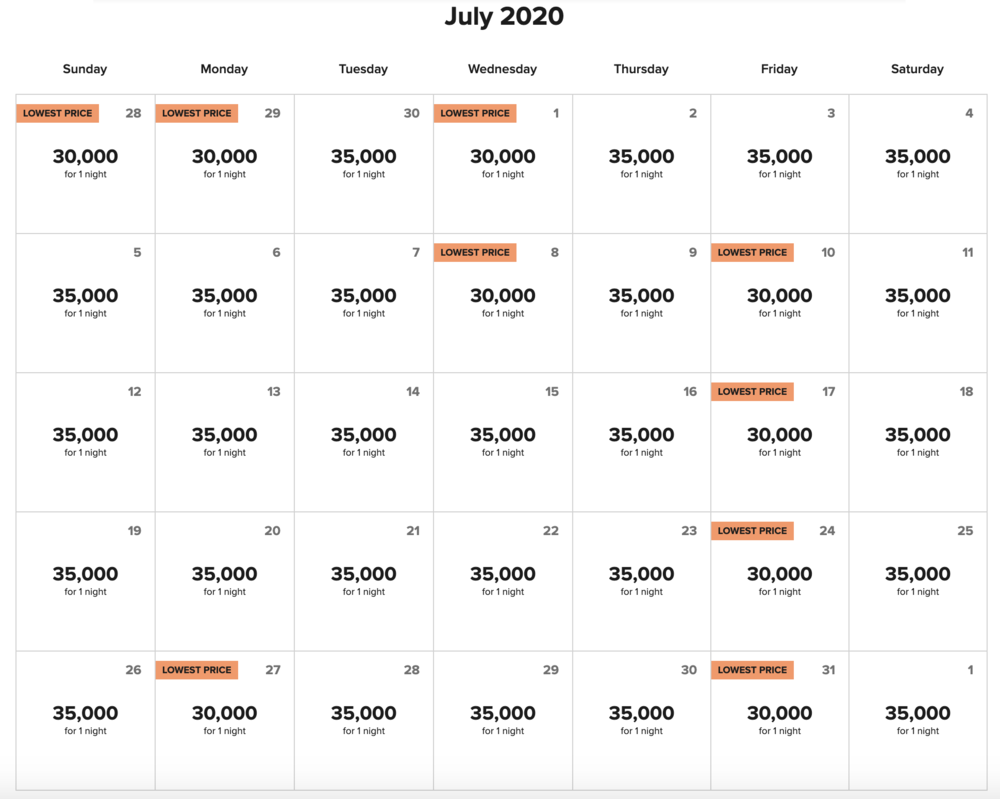The height and width of the screenshot is (799, 1000).
Task: Click the Lowest Price badge on July 24
Action: 752,531
